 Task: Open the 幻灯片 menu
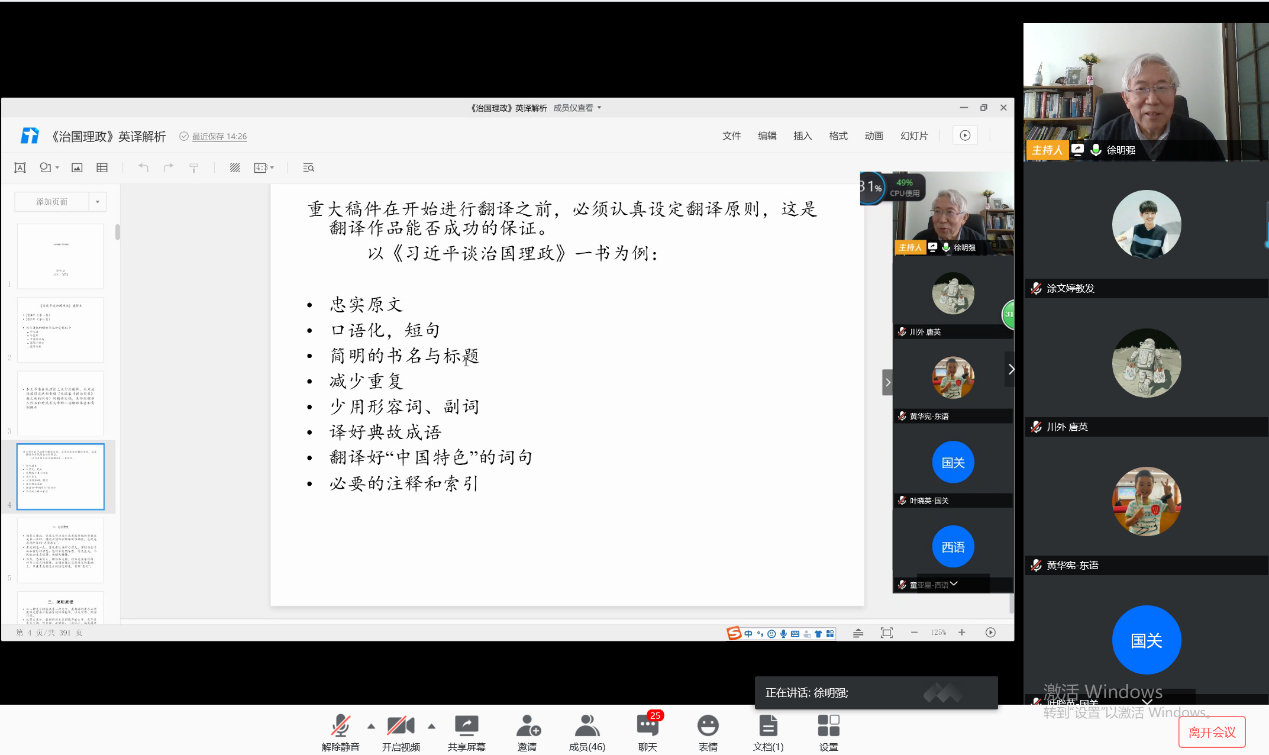point(914,136)
